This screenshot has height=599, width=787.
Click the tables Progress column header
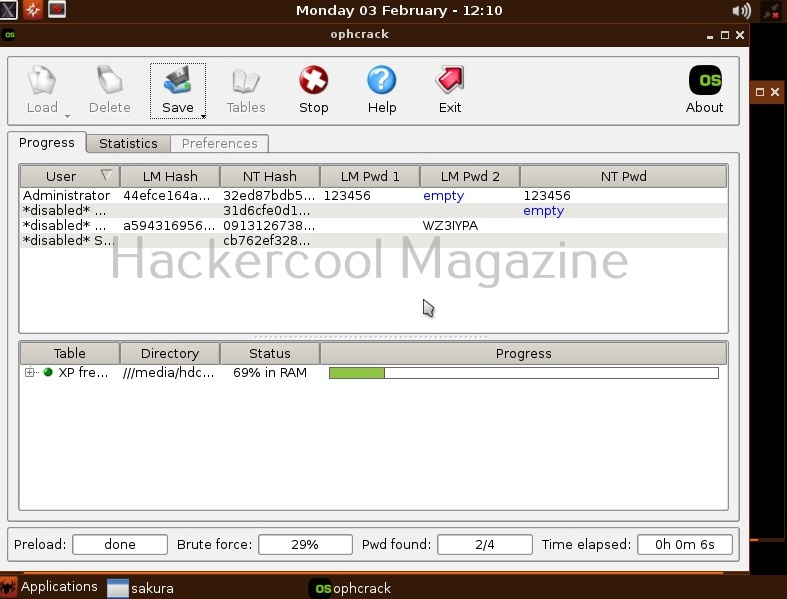pyautogui.click(x=523, y=353)
